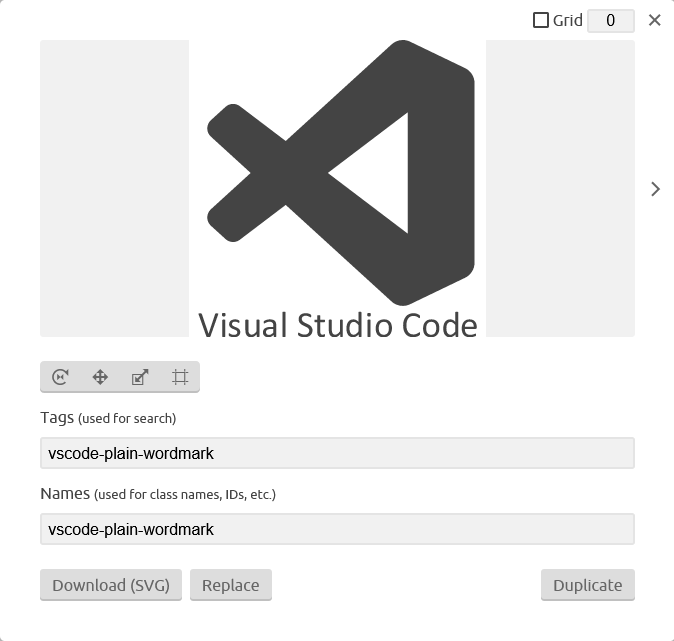This screenshot has height=641, width=674.
Task: Click the VS Code logo glyph preview
Action: click(x=341, y=173)
